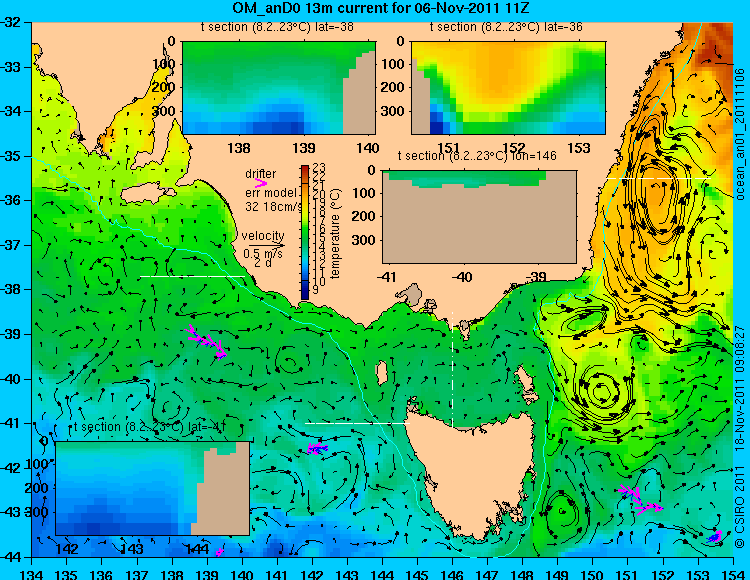Click the magenta drifter track near 151.5E, 43S
750x580 pixels.
coord(641,500)
